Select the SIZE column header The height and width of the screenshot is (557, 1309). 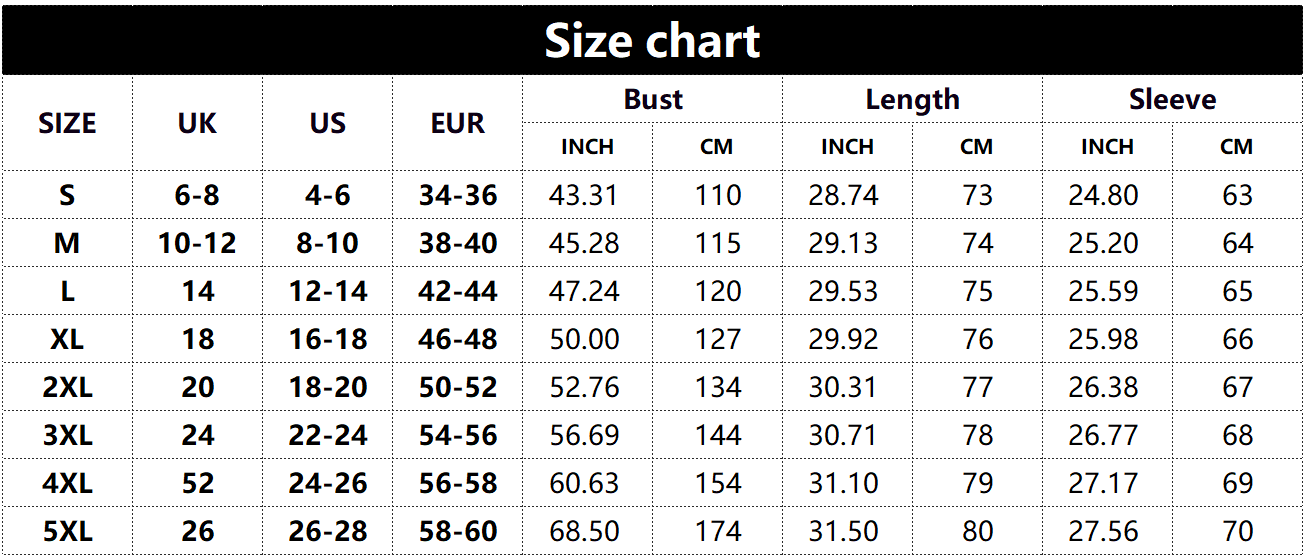[x=67, y=123]
